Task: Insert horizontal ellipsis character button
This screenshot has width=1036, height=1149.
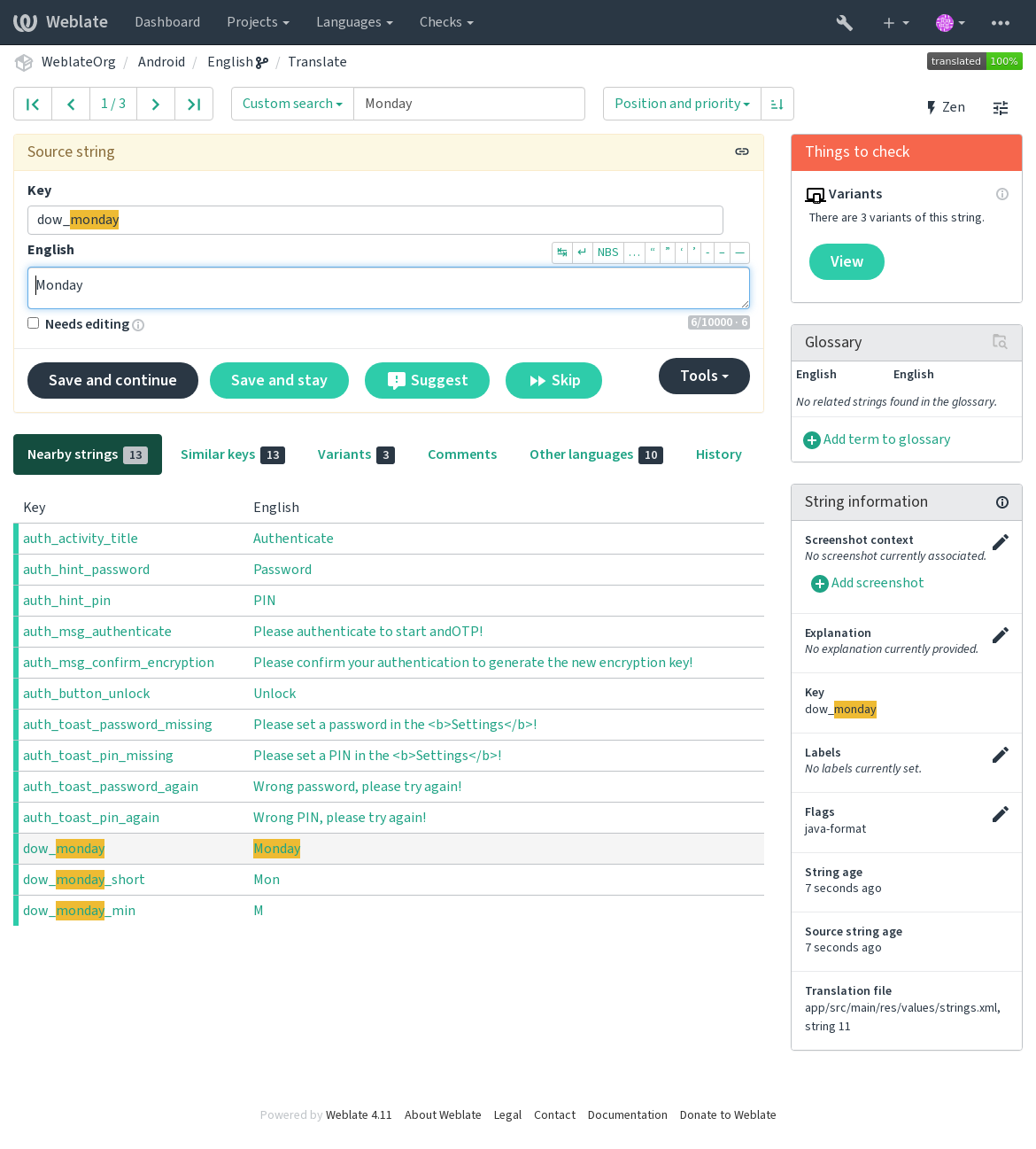Action: 634,252
